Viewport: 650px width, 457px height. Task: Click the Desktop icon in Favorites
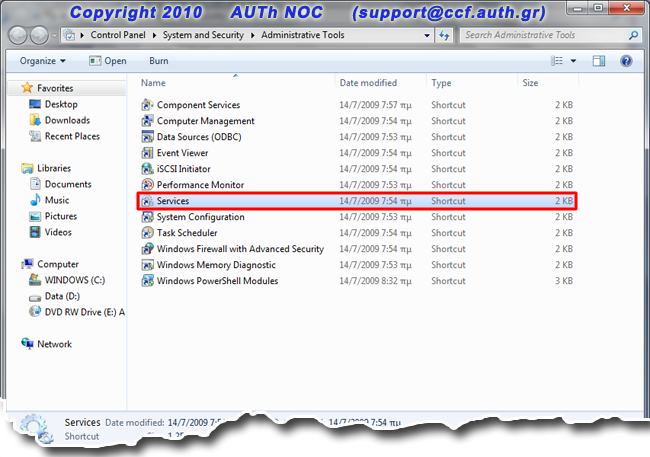(x=35, y=104)
